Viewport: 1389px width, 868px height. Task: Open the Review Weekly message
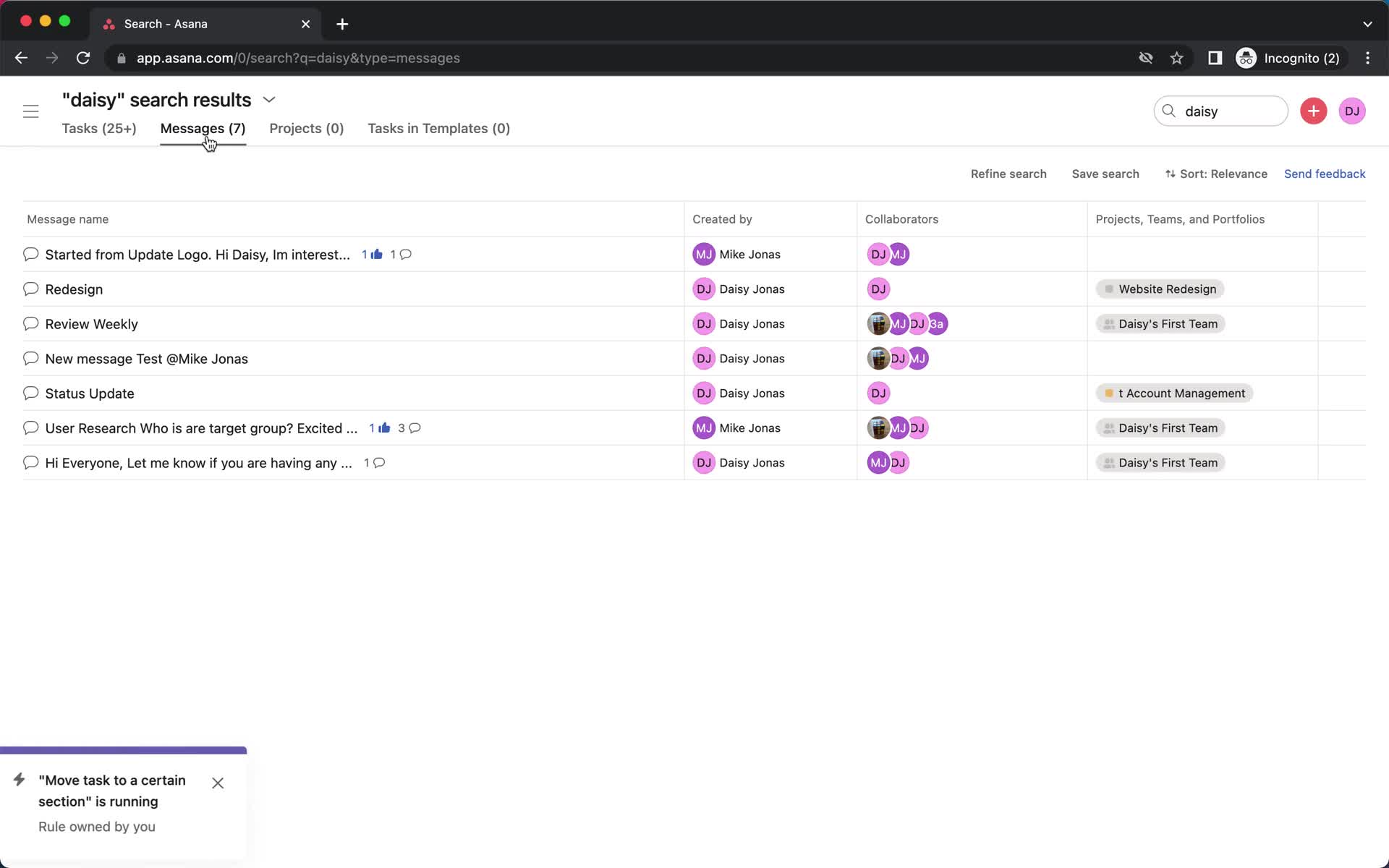click(91, 324)
